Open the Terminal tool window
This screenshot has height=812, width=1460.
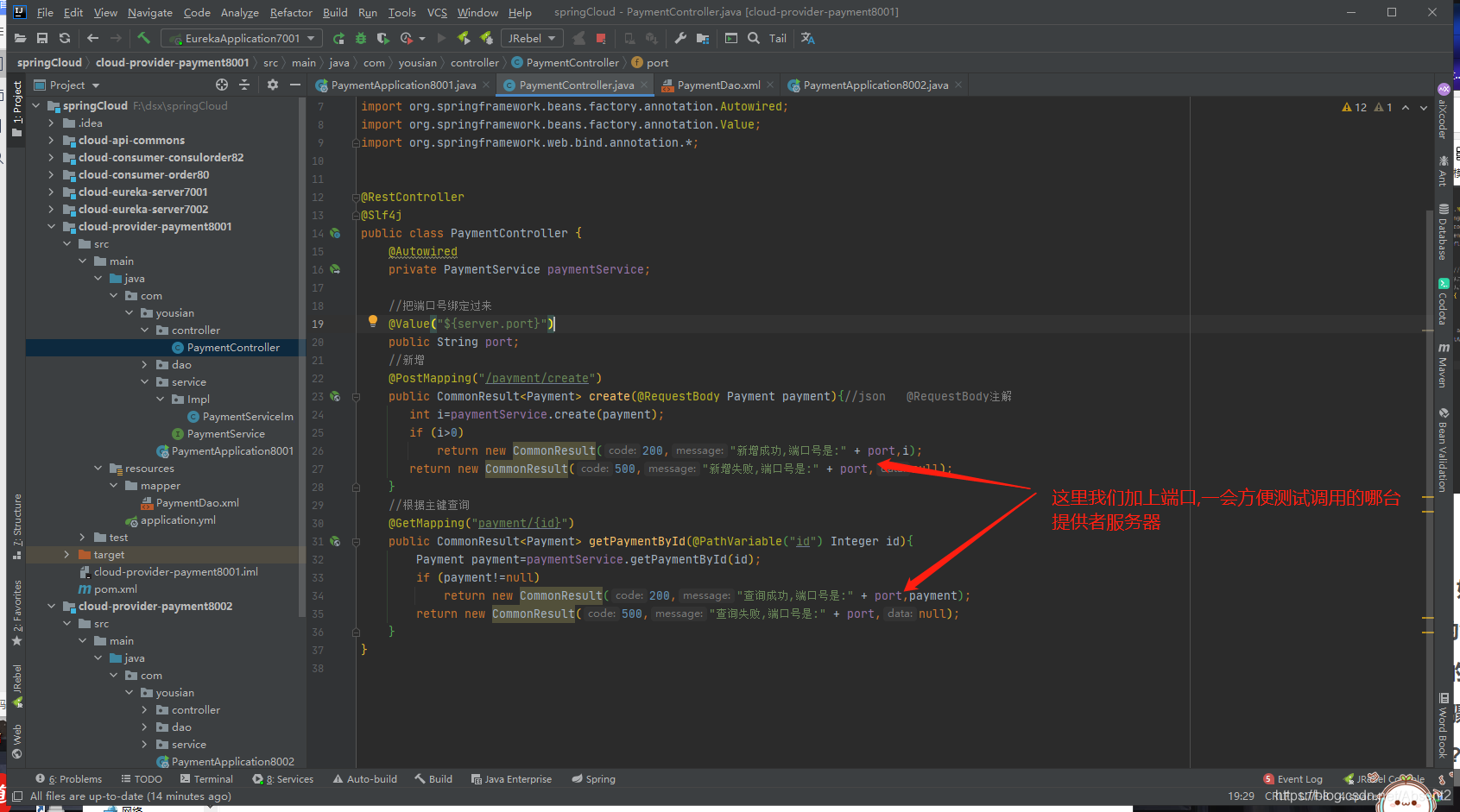tap(206, 779)
